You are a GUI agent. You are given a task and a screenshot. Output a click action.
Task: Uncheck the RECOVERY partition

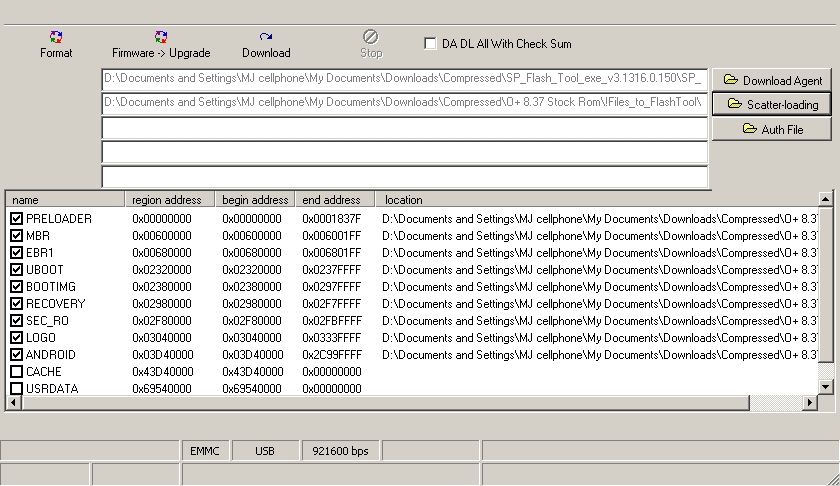pos(16,304)
